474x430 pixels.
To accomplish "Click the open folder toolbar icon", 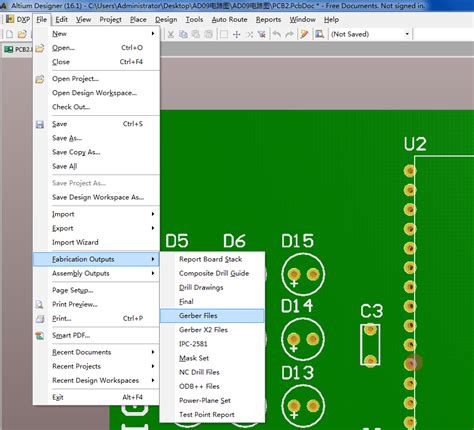I will pyautogui.click(x=22, y=34).
